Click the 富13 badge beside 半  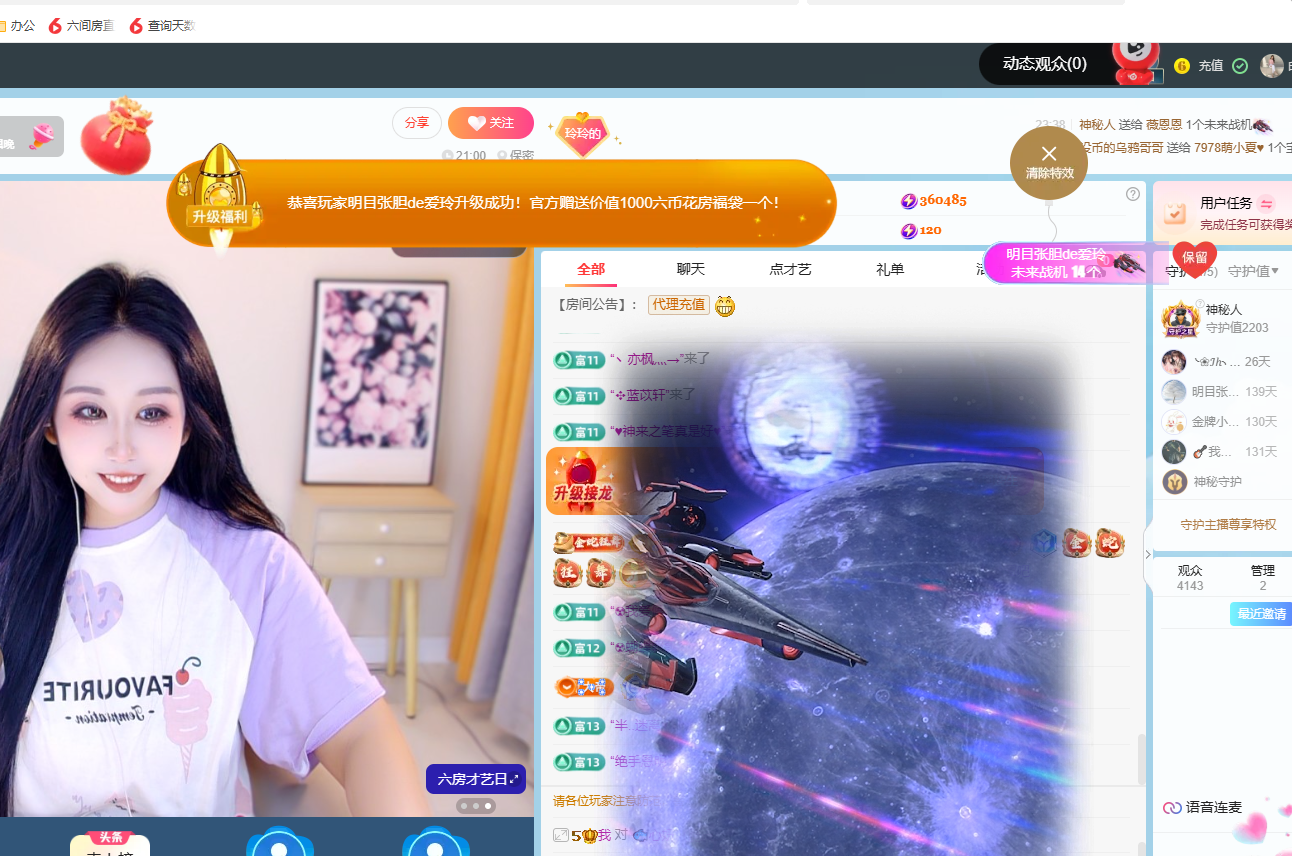click(x=579, y=726)
